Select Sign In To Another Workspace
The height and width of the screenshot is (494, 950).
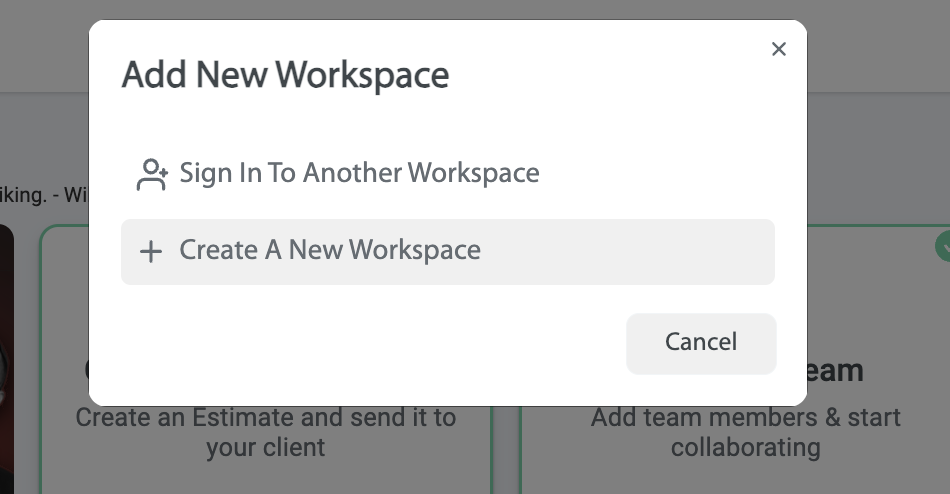tap(358, 173)
